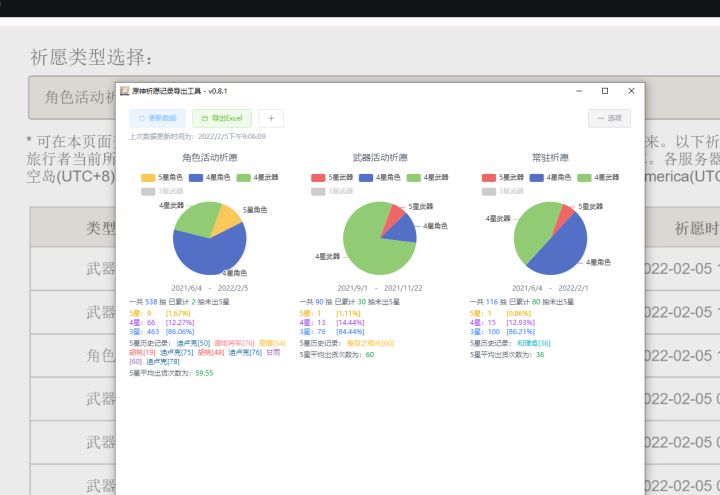Click the 一共 90 抽 summary line
Screen dimensions: 720x495
tap(350, 302)
